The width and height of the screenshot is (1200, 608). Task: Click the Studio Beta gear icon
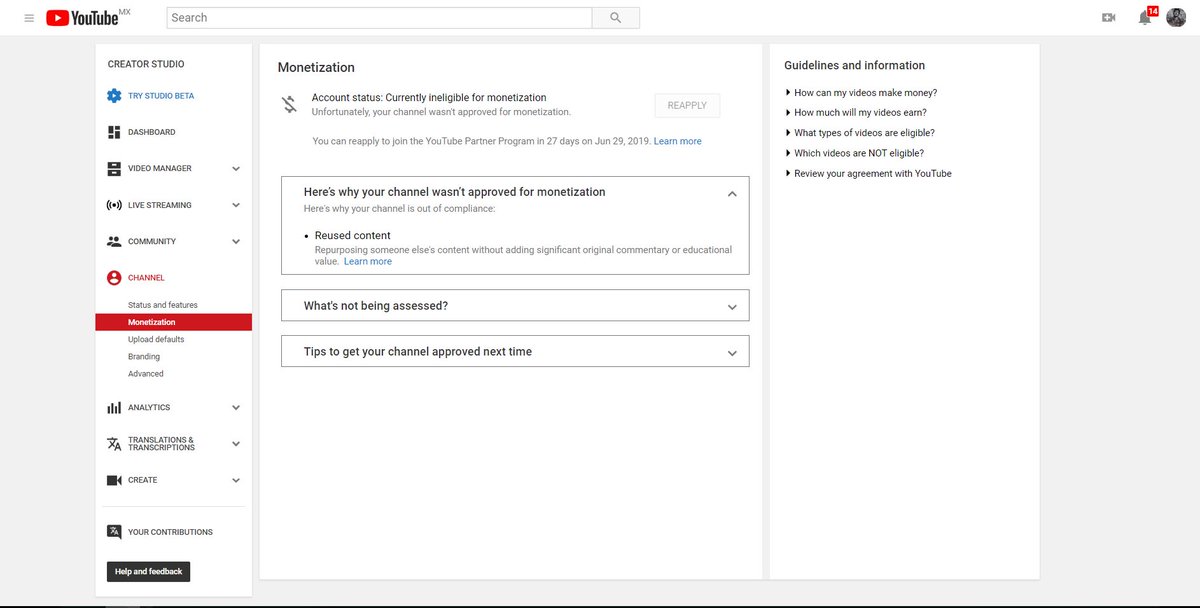click(x=114, y=96)
